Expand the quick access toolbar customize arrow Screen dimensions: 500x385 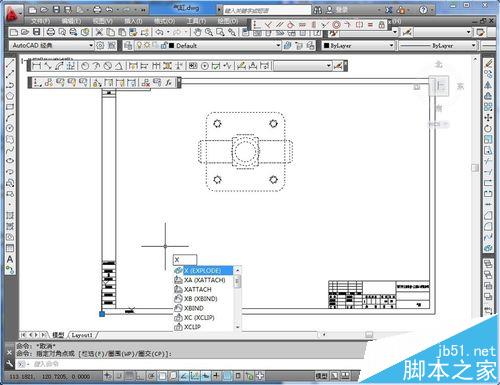(143, 10)
